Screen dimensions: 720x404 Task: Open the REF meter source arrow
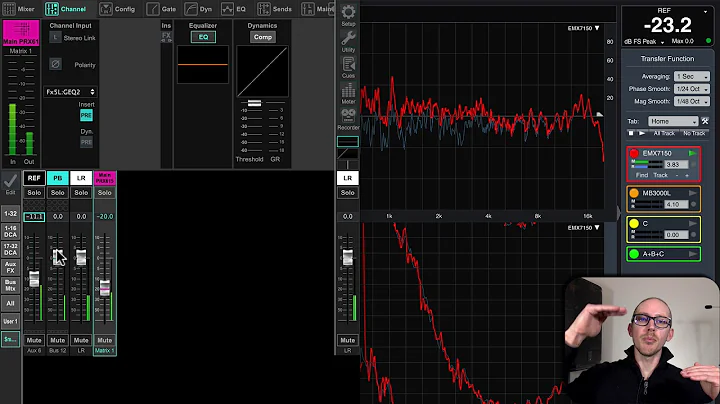tap(705, 11)
